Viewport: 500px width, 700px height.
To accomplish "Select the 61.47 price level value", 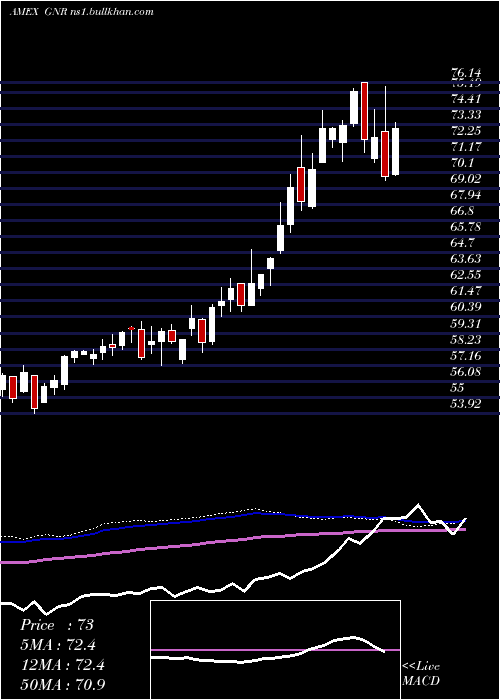I will [x=466, y=291].
